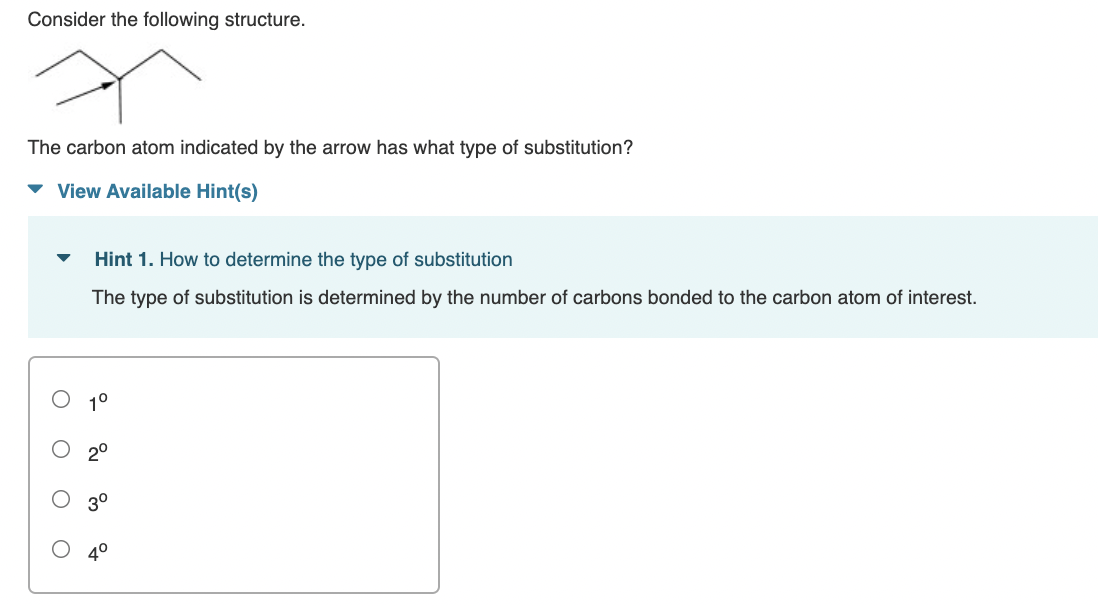Select the 2° radio button
The height and width of the screenshot is (606, 1098).
62,450
